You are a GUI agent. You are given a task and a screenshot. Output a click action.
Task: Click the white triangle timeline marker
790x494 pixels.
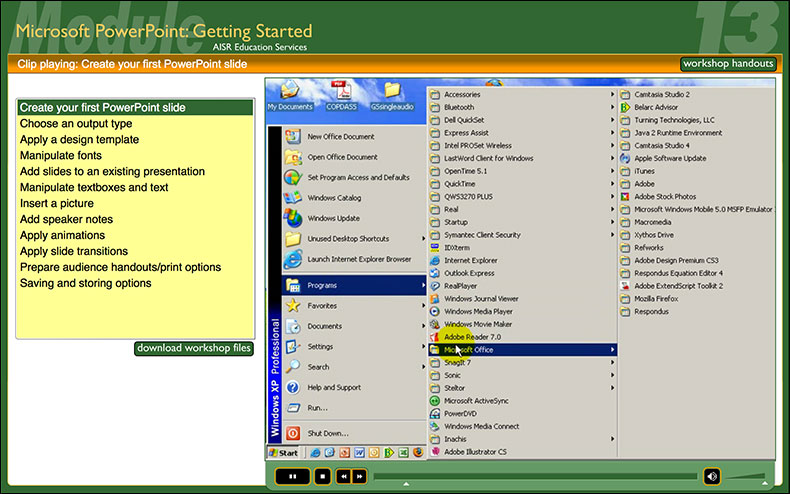click(406, 484)
